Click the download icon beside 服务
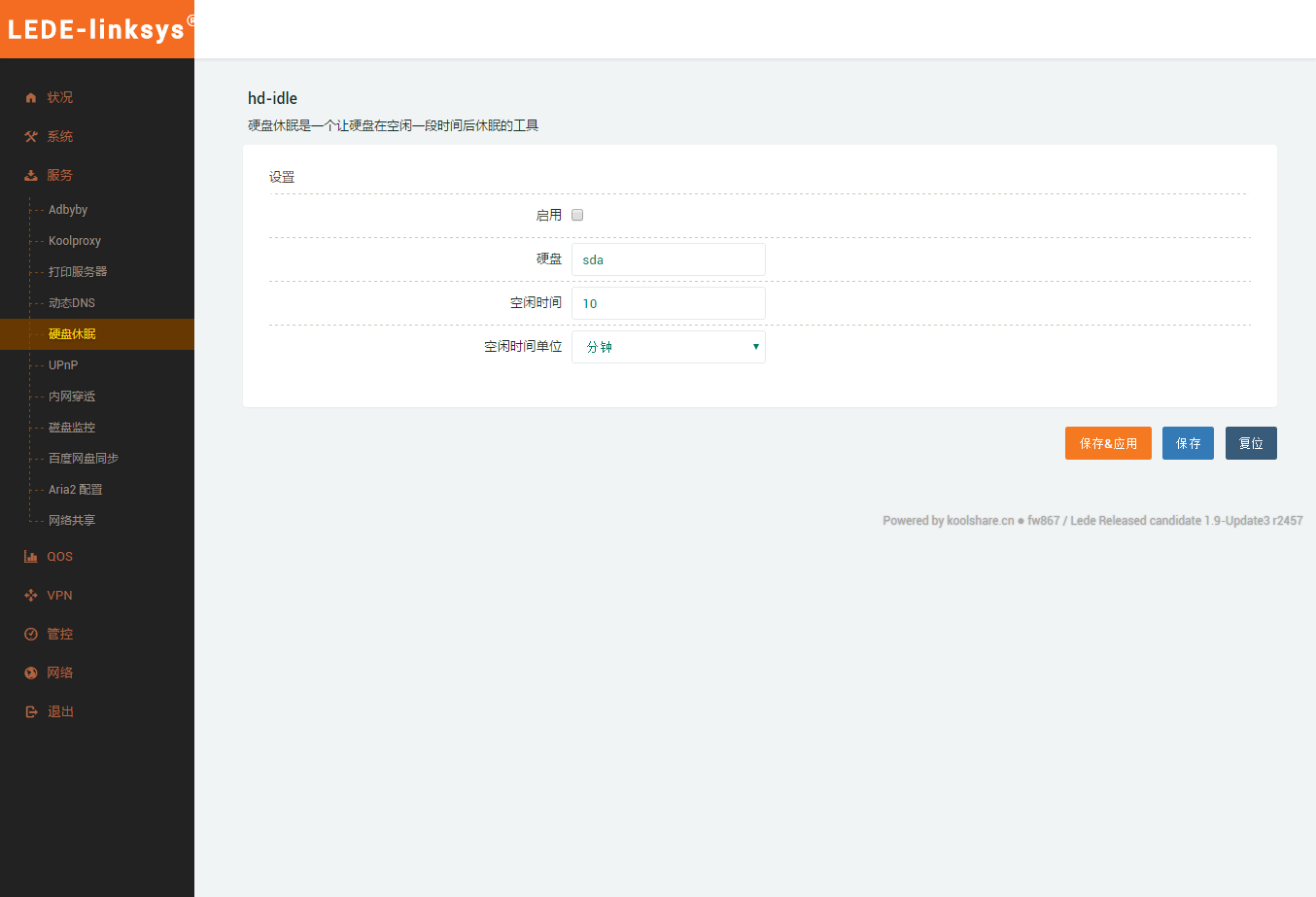 (31, 176)
